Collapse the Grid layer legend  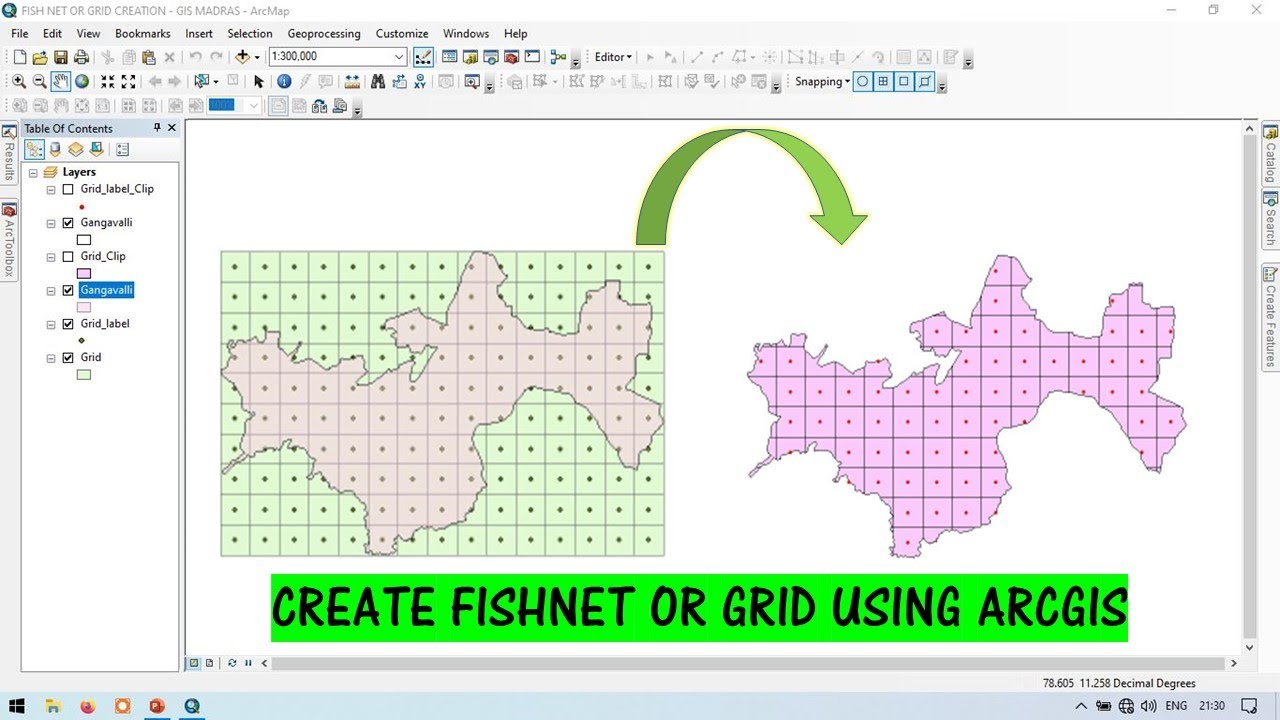tap(51, 358)
